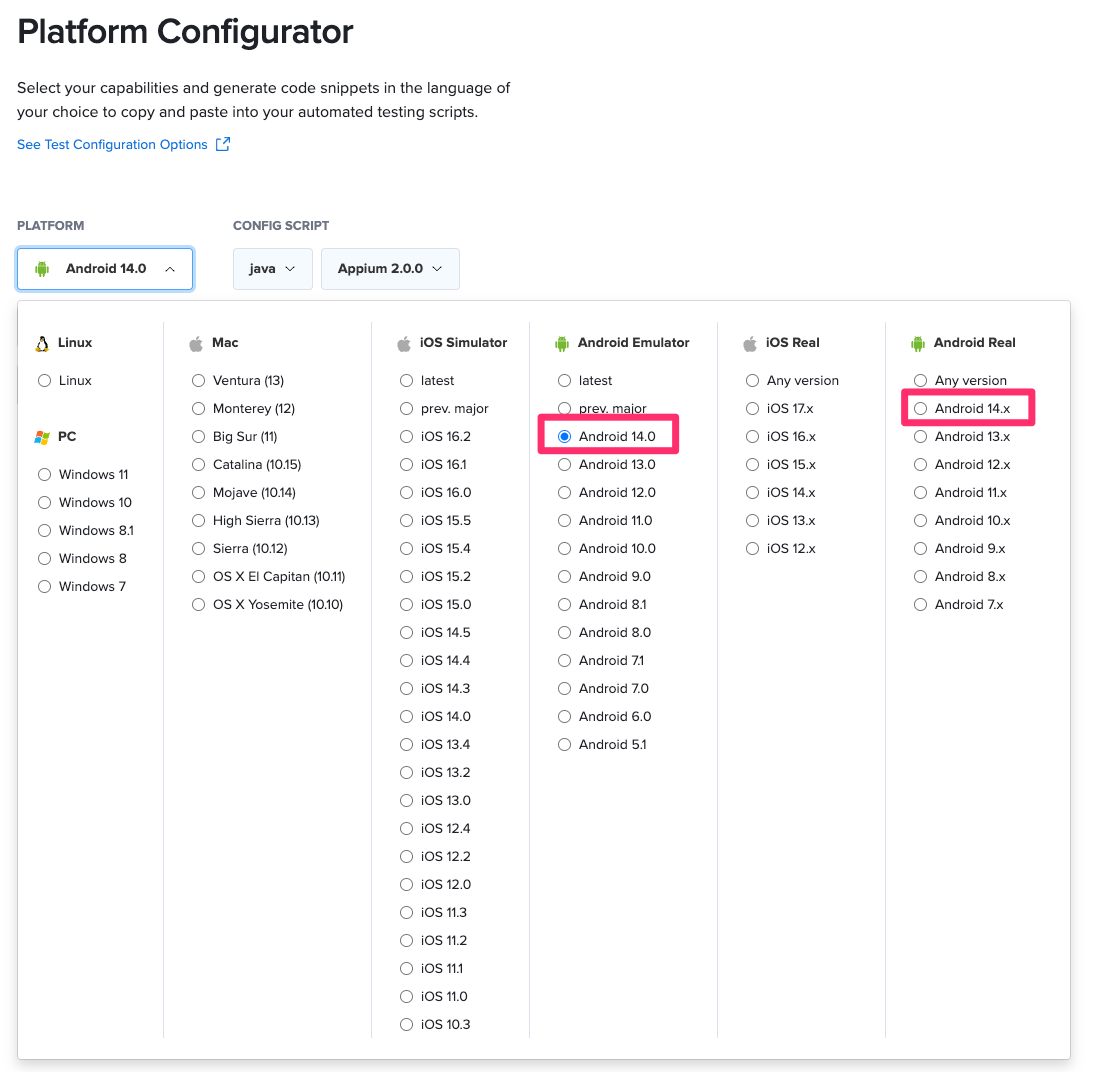Screen dimensions: 1100x1079
Task: Choose iOS 12.x real device
Action: (x=752, y=549)
